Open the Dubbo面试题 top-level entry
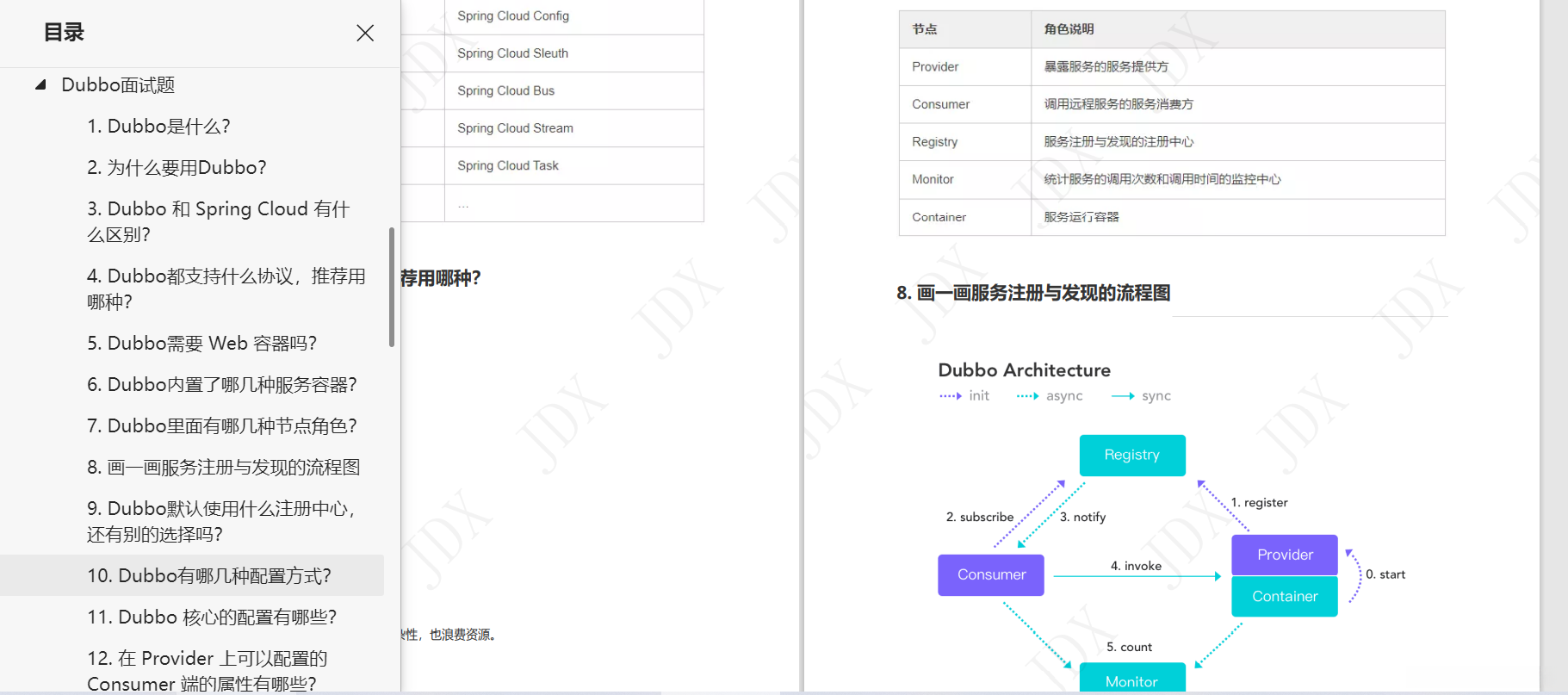Screen dimensions: 1568x695 tap(118, 84)
